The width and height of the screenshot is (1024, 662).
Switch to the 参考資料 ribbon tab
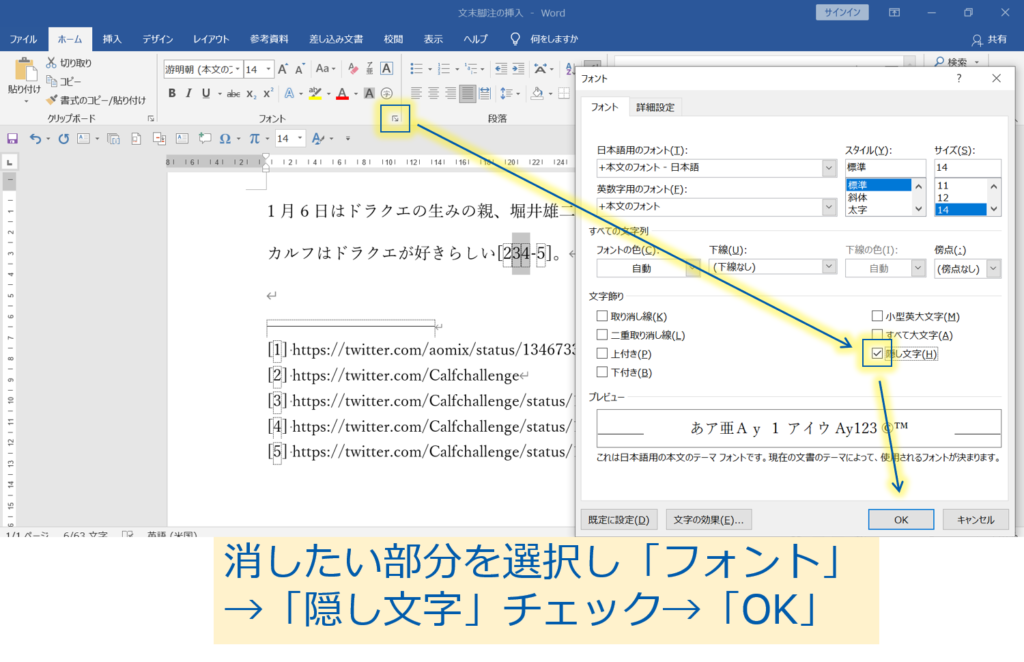pos(269,39)
